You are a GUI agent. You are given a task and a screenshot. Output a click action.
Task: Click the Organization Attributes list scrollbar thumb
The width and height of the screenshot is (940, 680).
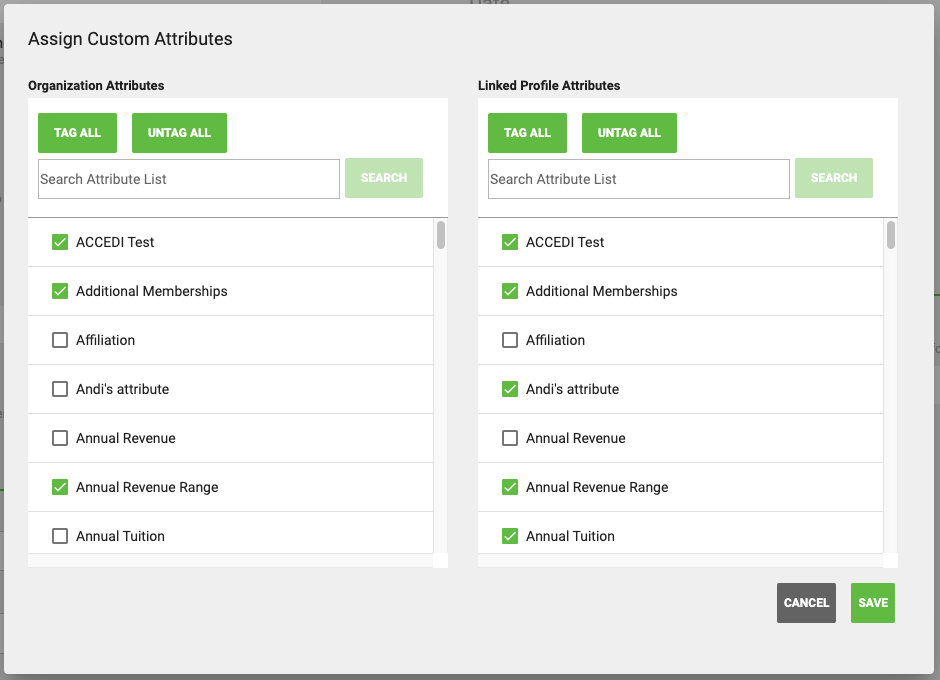[441, 234]
